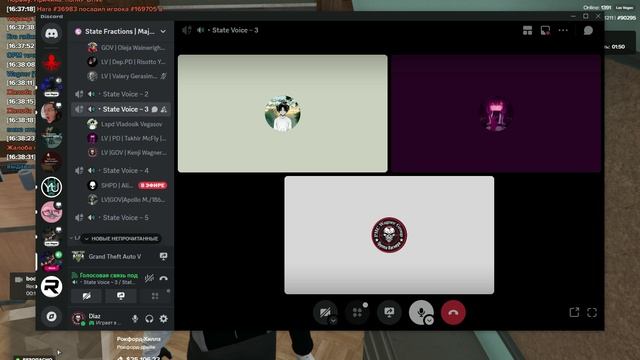Image resolution: width=640 pixels, height=360 pixels.
Task: Open the Discover servers compass icon
Action: [x=51, y=316]
